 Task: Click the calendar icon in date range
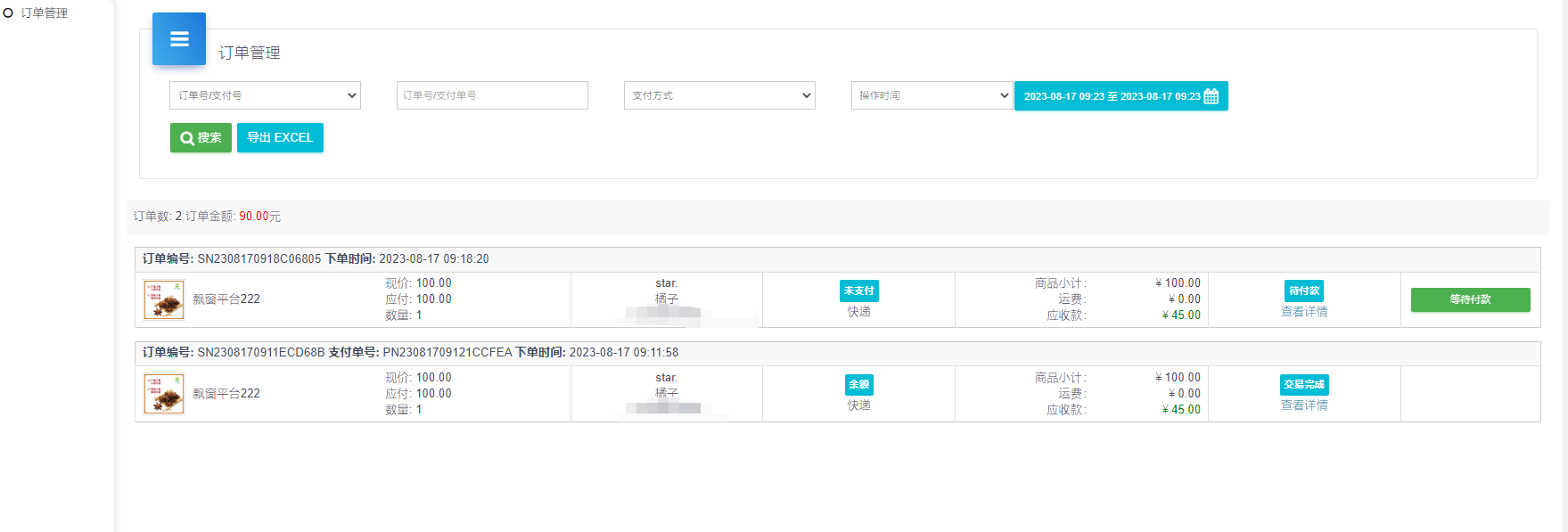1211,96
